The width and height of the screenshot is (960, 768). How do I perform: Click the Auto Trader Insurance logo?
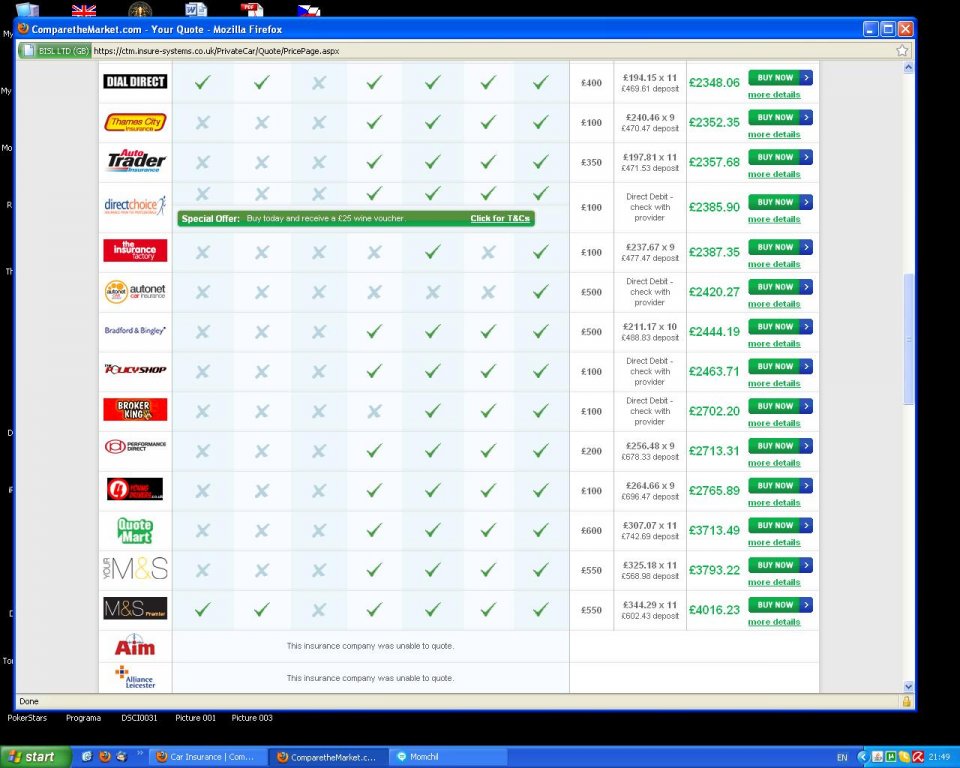(x=135, y=161)
